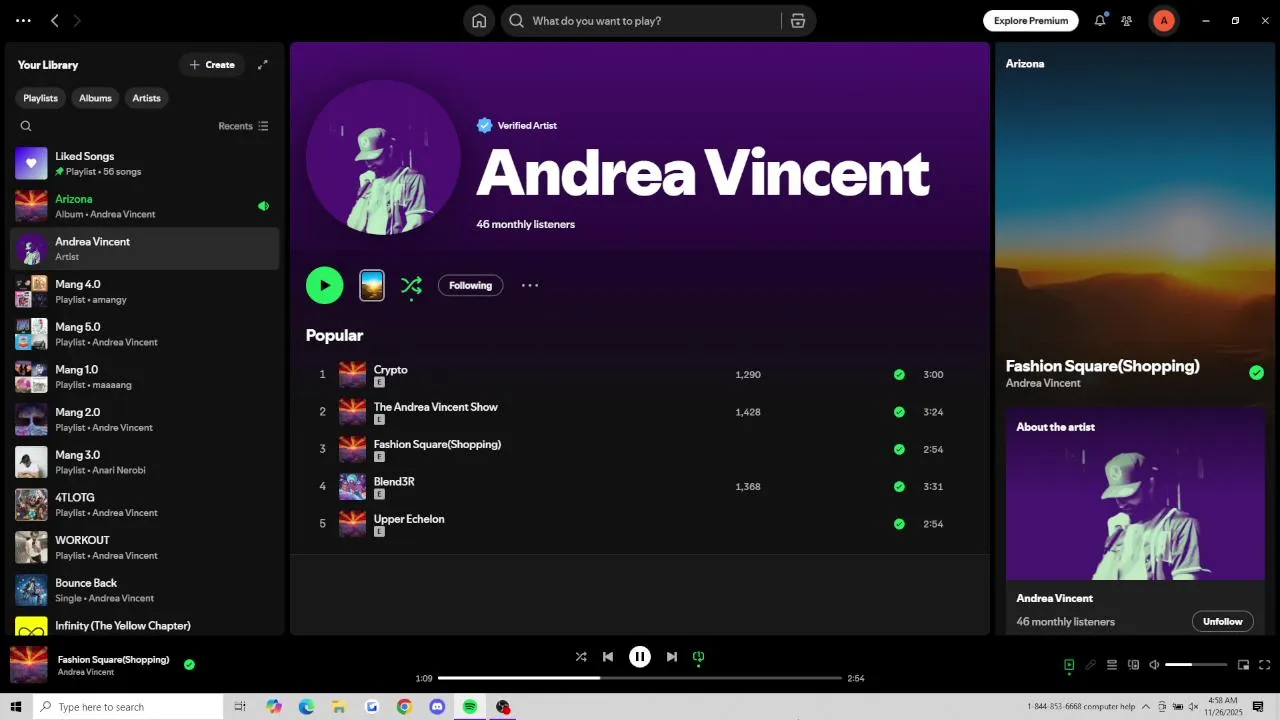Click Unfollow in About the artist card
The width and height of the screenshot is (1280, 720).
(1222, 621)
